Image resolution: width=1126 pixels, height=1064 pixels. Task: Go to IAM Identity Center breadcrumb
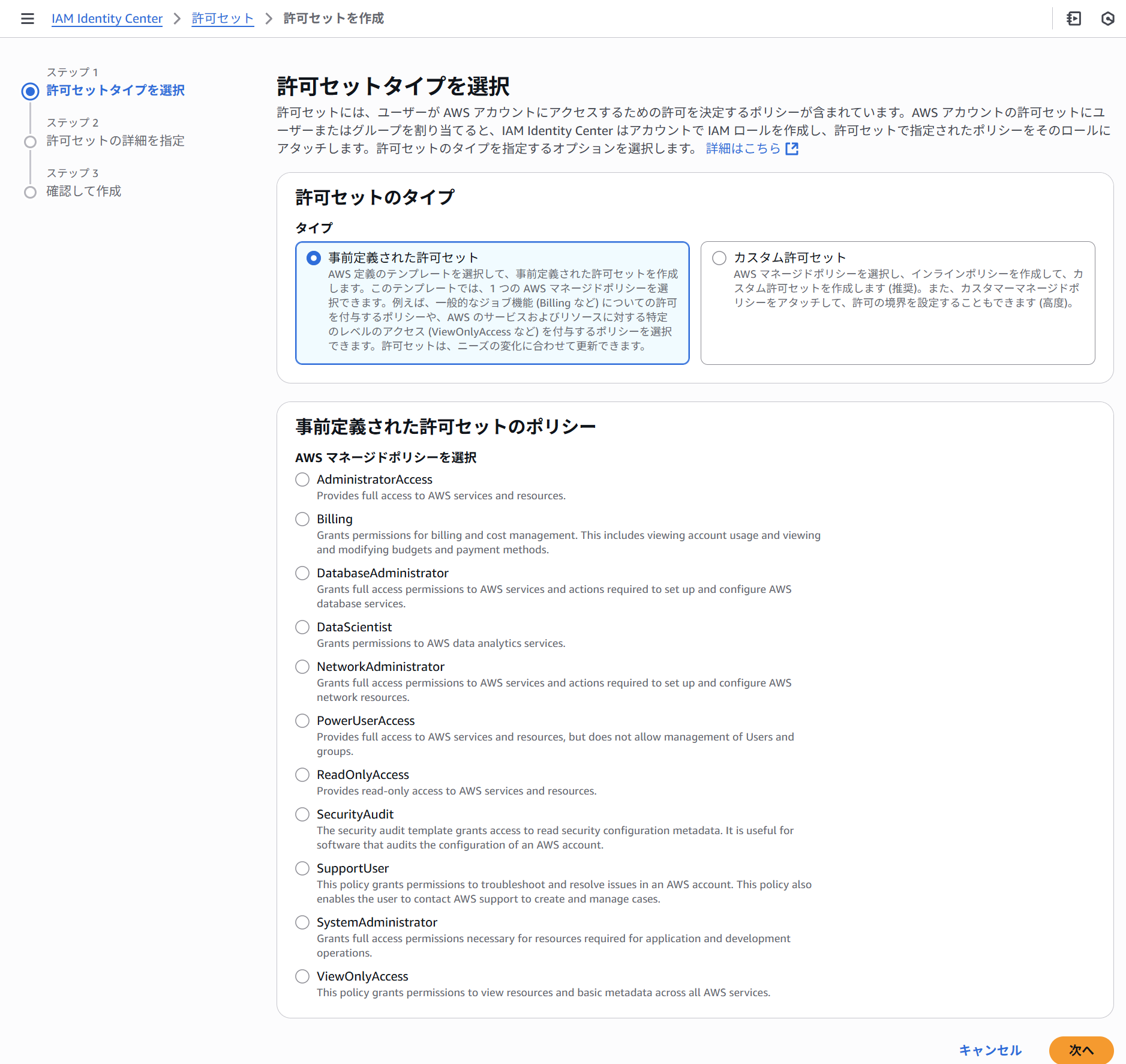pyautogui.click(x=107, y=19)
